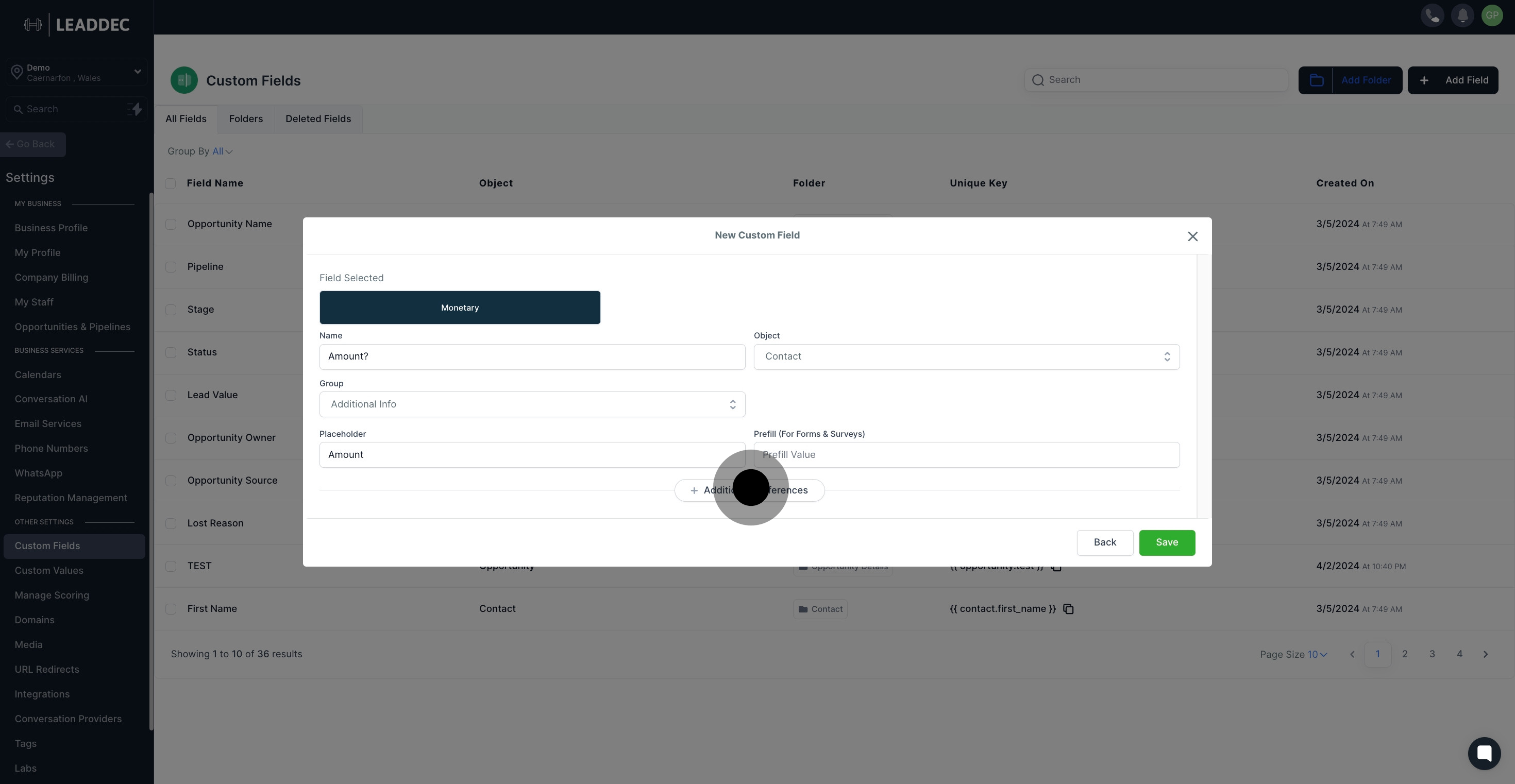Go to results page 3
The height and width of the screenshot is (784, 1515).
click(1432, 654)
